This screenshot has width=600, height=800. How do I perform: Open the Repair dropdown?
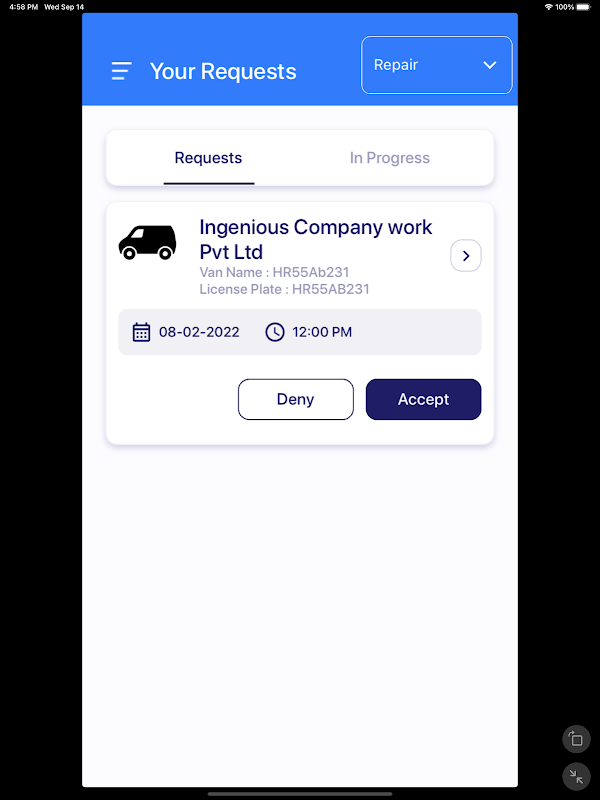[x=437, y=65]
